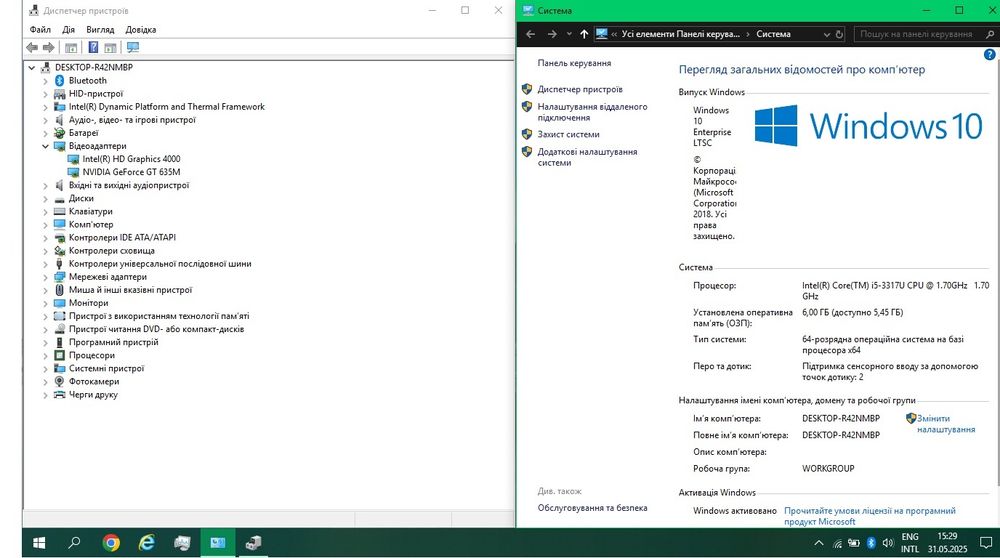The width and height of the screenshot is (1000, 558).
Task: Open the address bar history dropdown in Система
Action: [x=827, y=34]
